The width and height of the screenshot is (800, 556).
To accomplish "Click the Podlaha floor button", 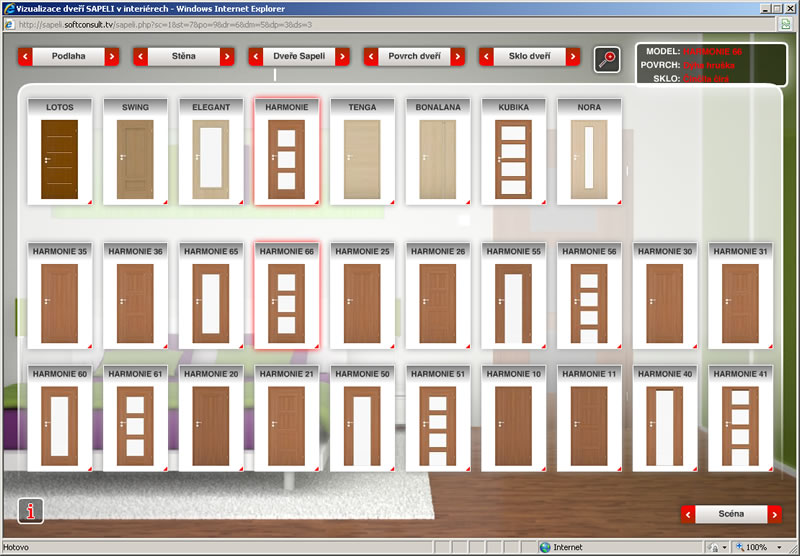I will point(68,57).
